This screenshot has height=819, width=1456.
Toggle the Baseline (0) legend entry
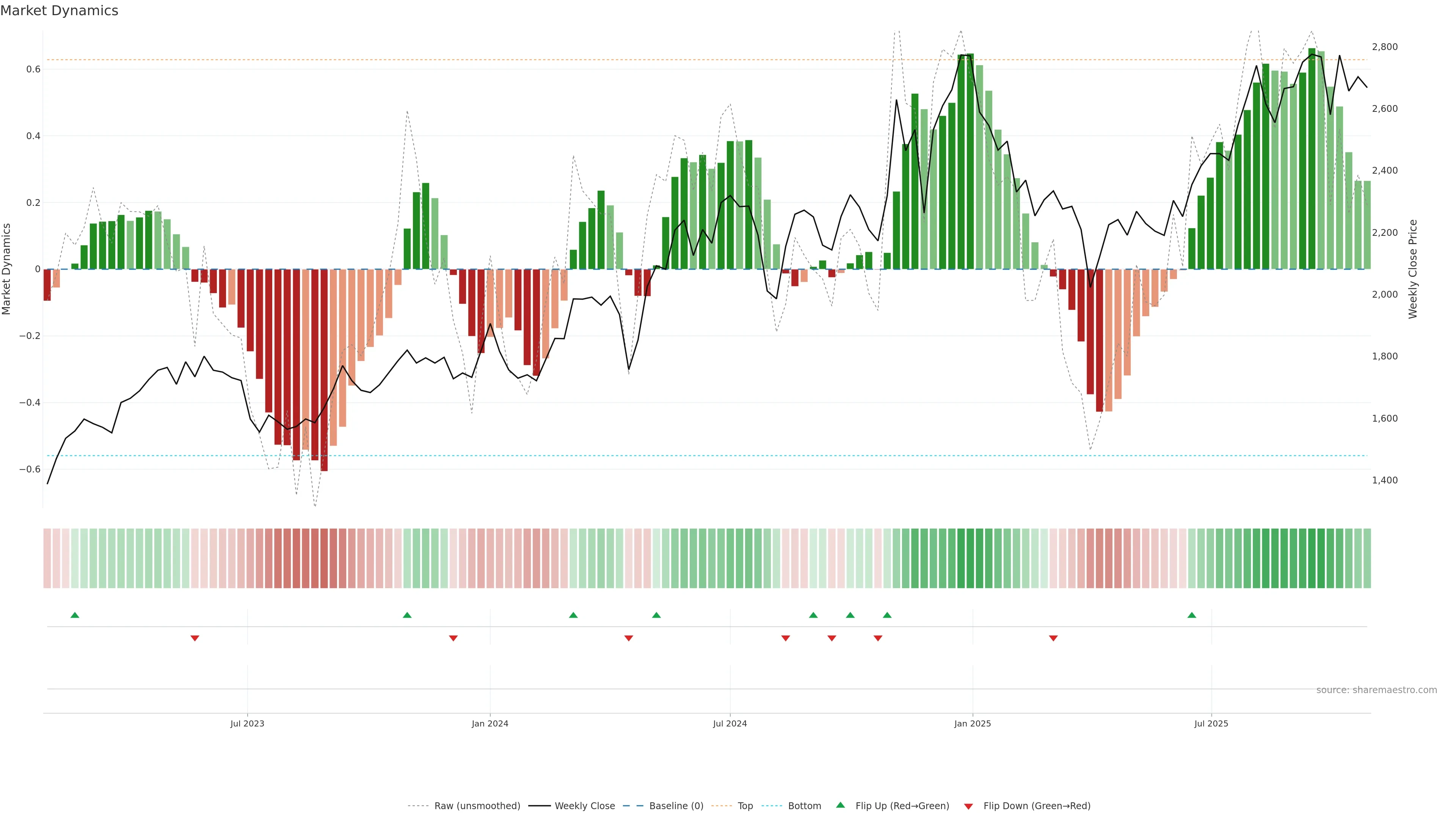(x=676, y=806)
